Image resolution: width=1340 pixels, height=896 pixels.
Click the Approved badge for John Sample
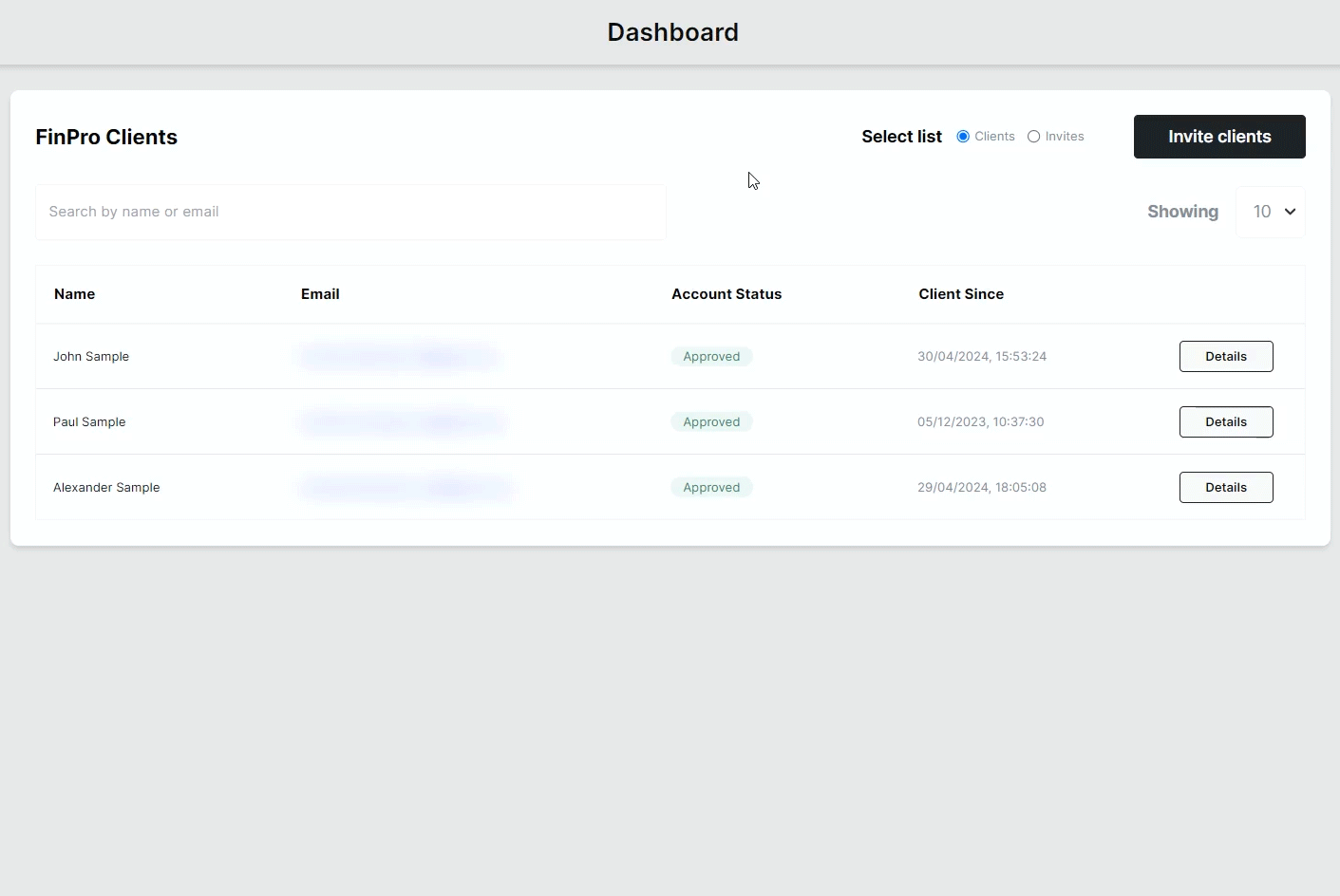710,356
